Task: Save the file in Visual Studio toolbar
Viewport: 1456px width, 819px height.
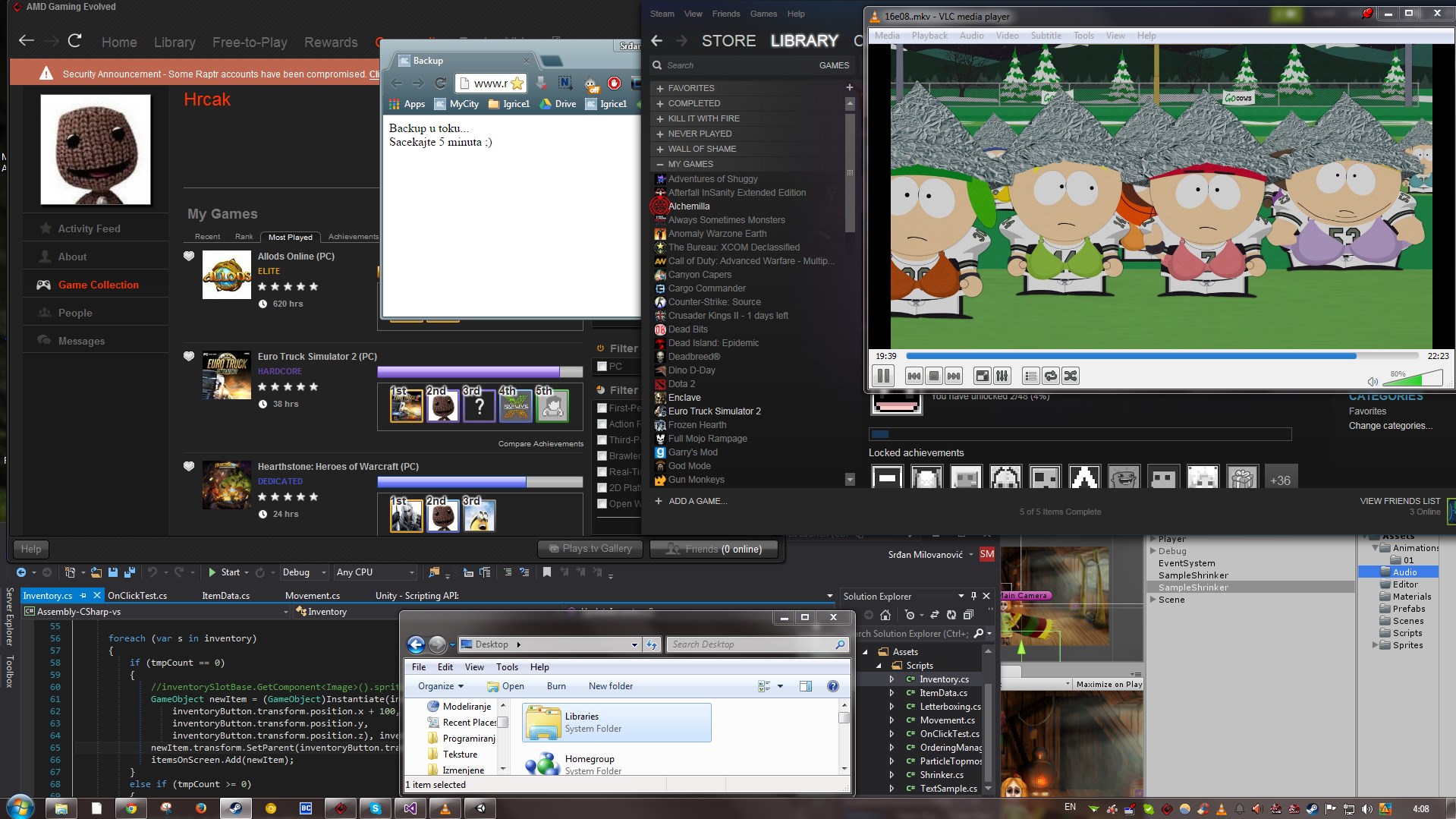Action: pos(113,572)
